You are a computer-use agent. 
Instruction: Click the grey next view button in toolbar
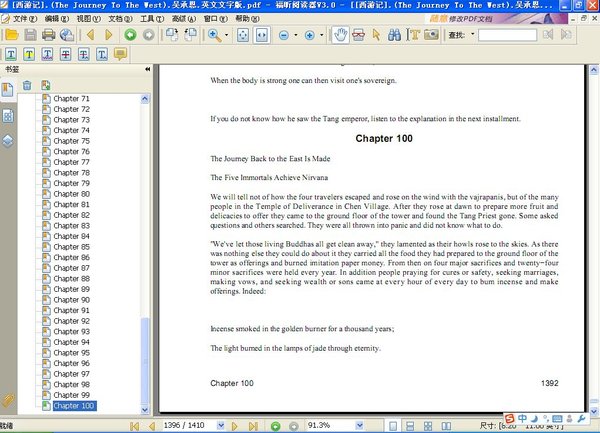tap(148, 35)
